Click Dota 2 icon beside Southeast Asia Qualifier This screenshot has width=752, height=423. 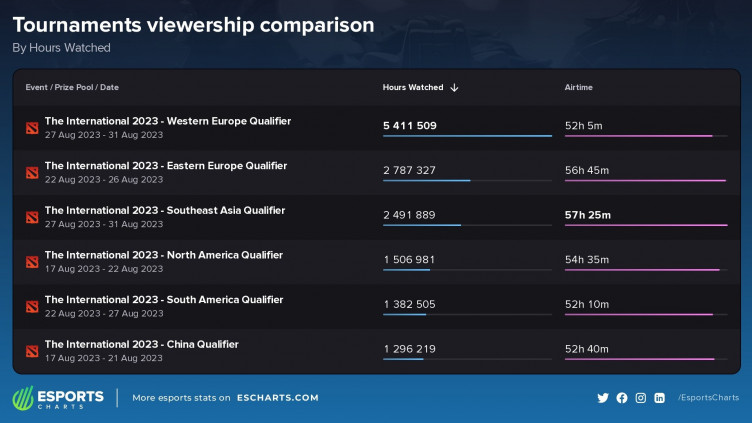point(31,217)
